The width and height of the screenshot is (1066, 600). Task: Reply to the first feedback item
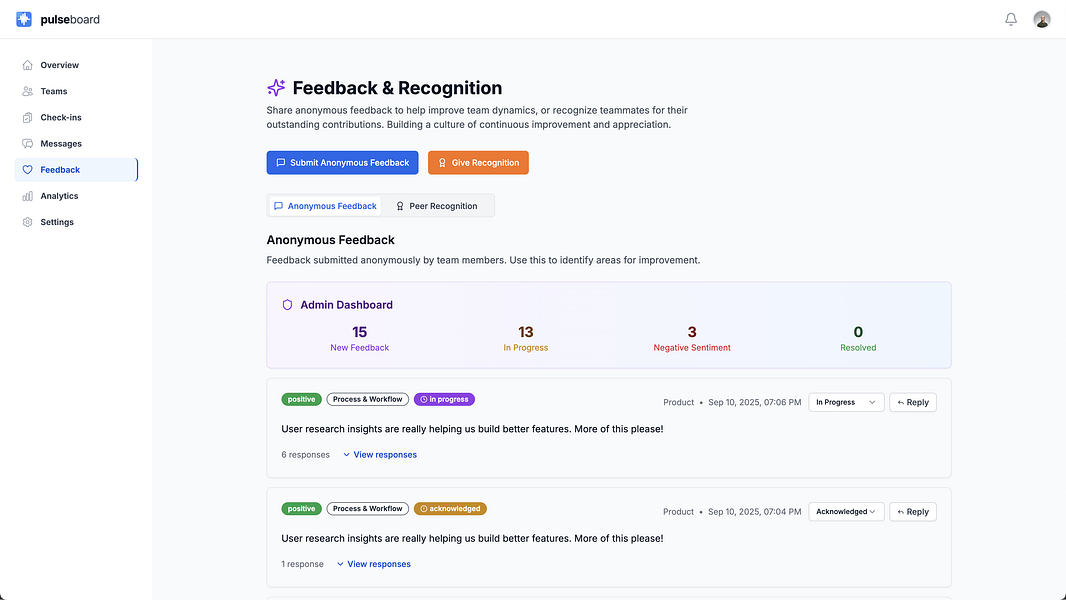tap(912, 402)
